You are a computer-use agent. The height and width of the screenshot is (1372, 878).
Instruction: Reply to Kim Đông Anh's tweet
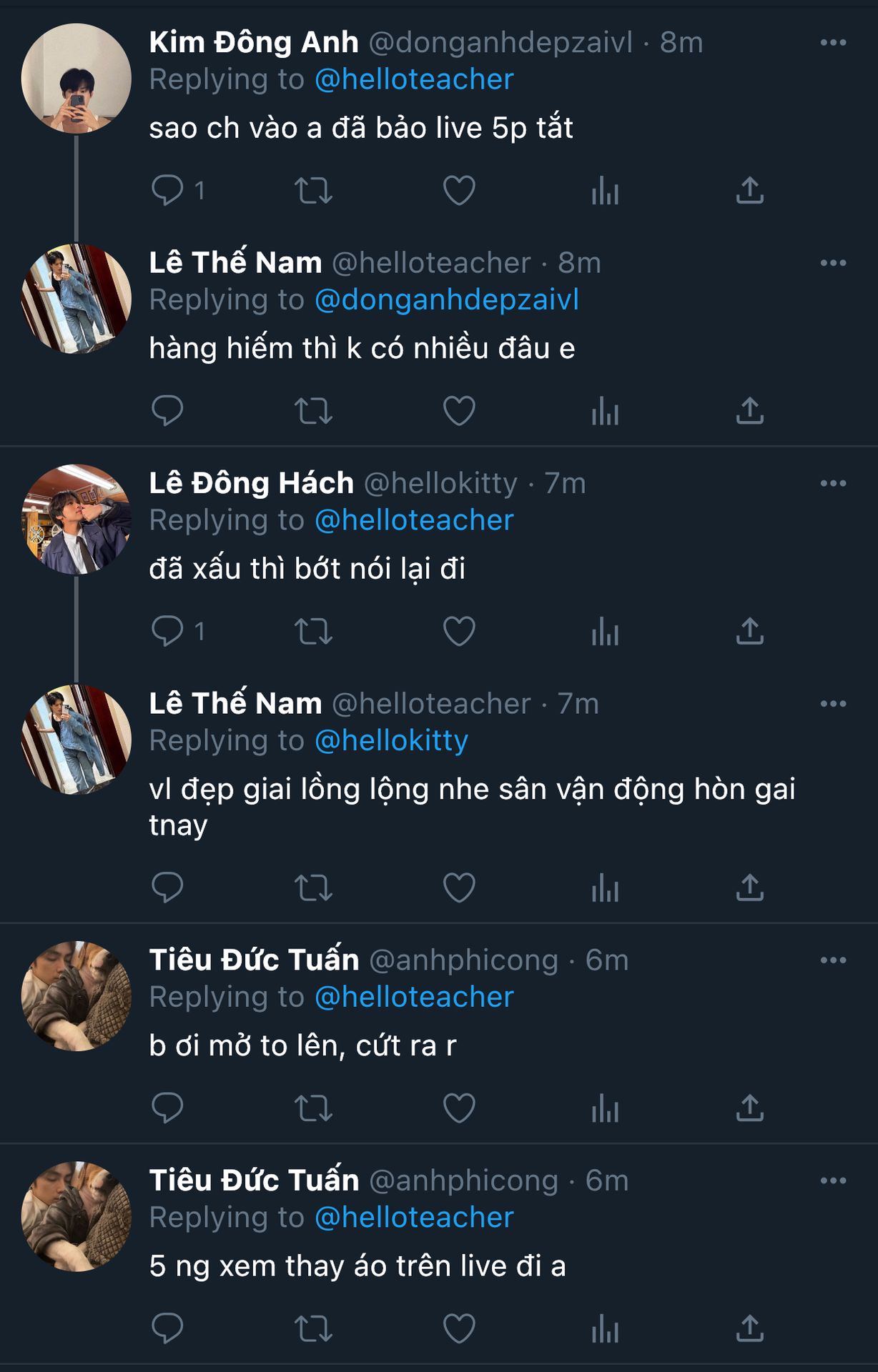[x=168, y=191]
